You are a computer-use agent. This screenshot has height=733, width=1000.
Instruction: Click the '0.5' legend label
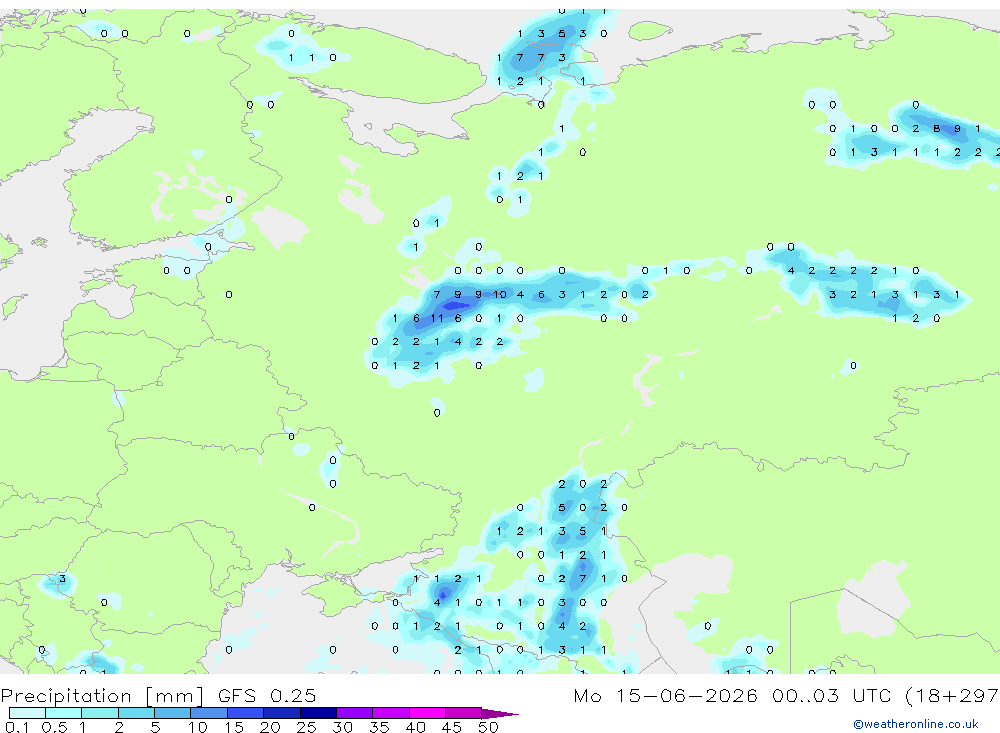point(54,727)
